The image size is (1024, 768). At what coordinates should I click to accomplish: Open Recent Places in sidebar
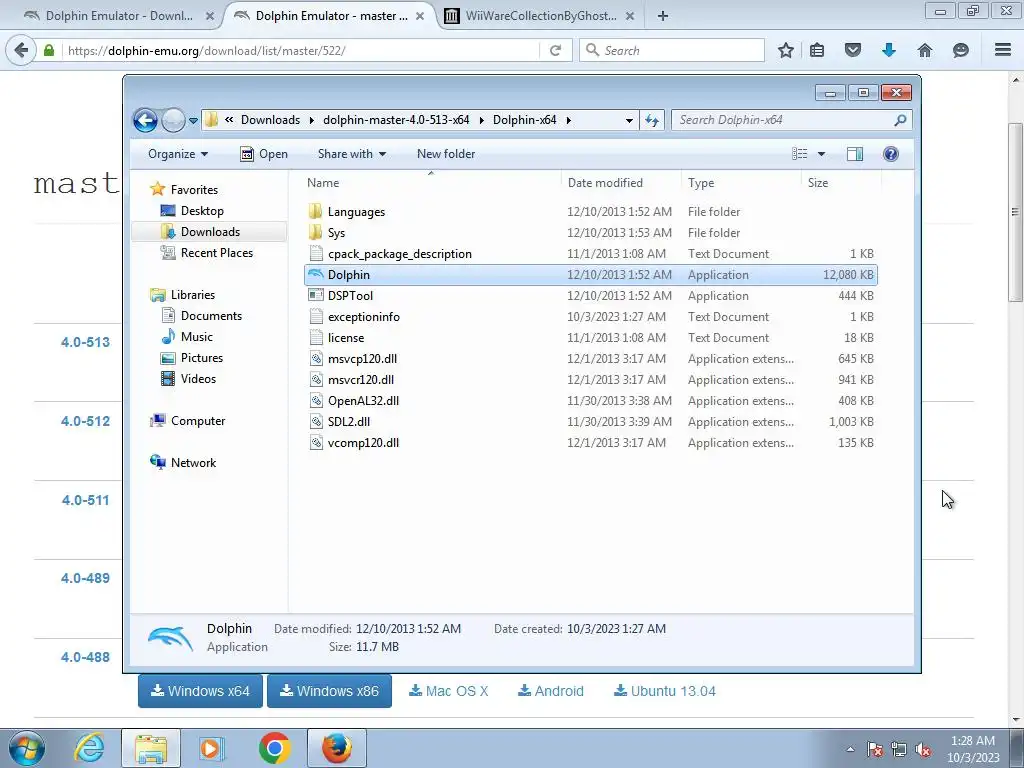[x=216, y=253]
